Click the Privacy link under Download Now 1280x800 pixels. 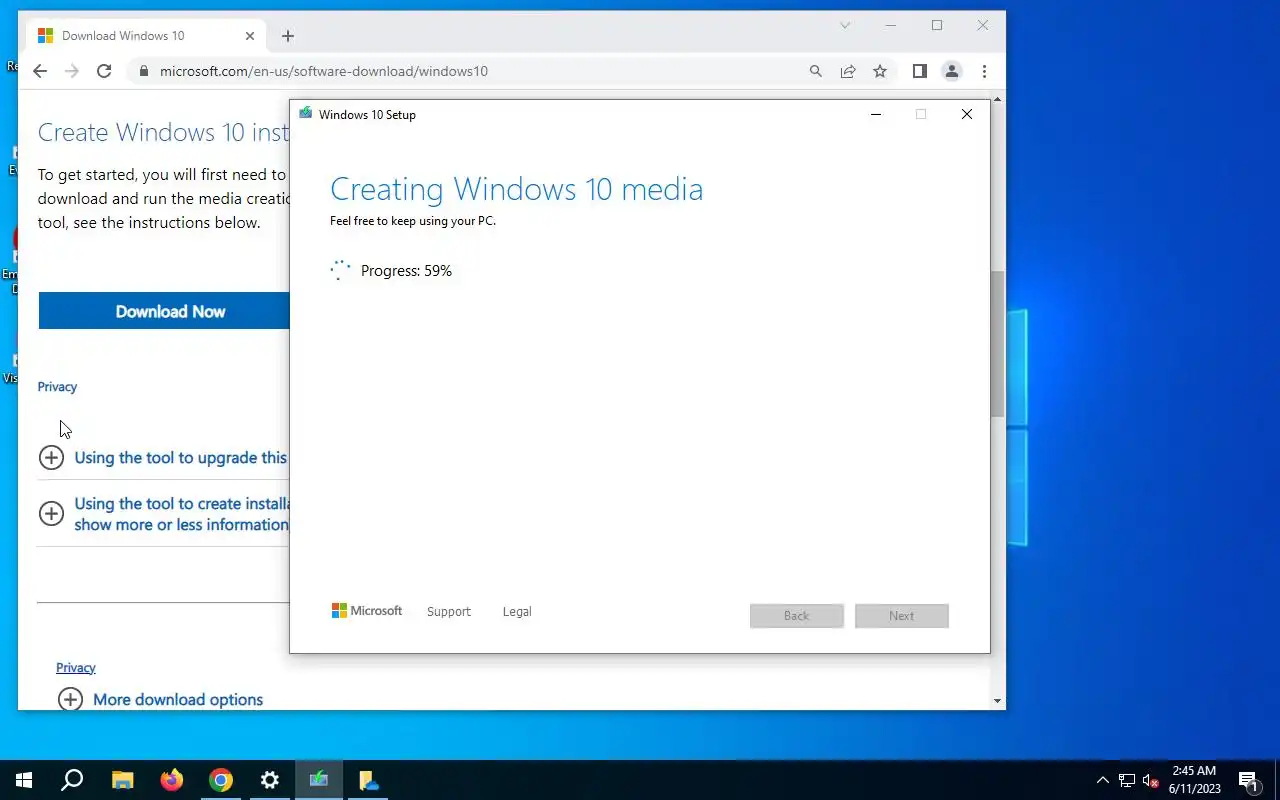tap(57, 386)
